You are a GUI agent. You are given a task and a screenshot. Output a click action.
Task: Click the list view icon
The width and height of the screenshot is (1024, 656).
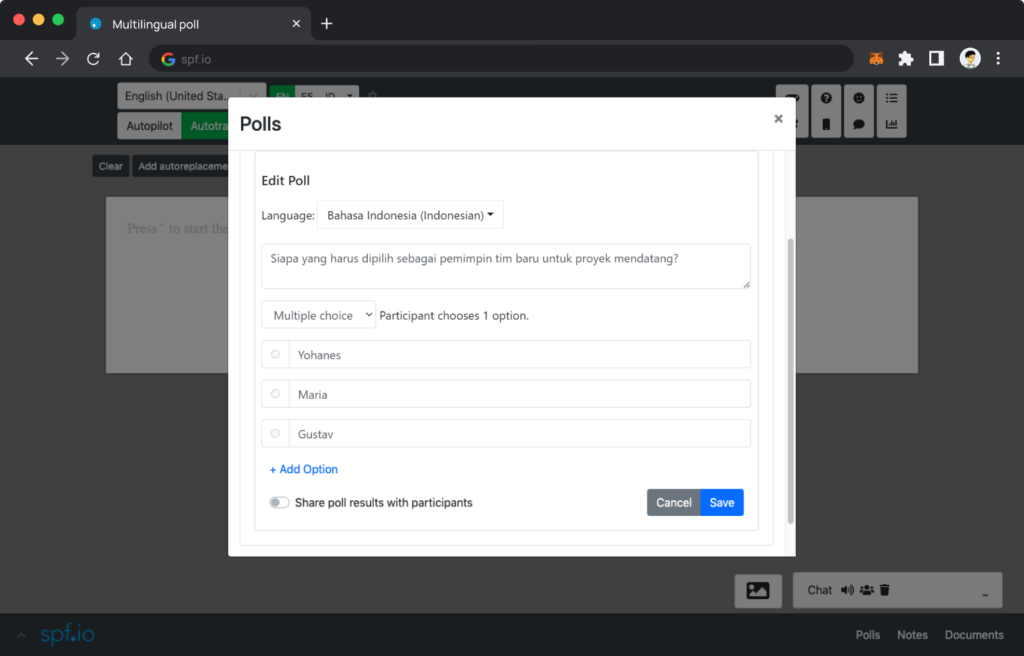coord(891,98)
